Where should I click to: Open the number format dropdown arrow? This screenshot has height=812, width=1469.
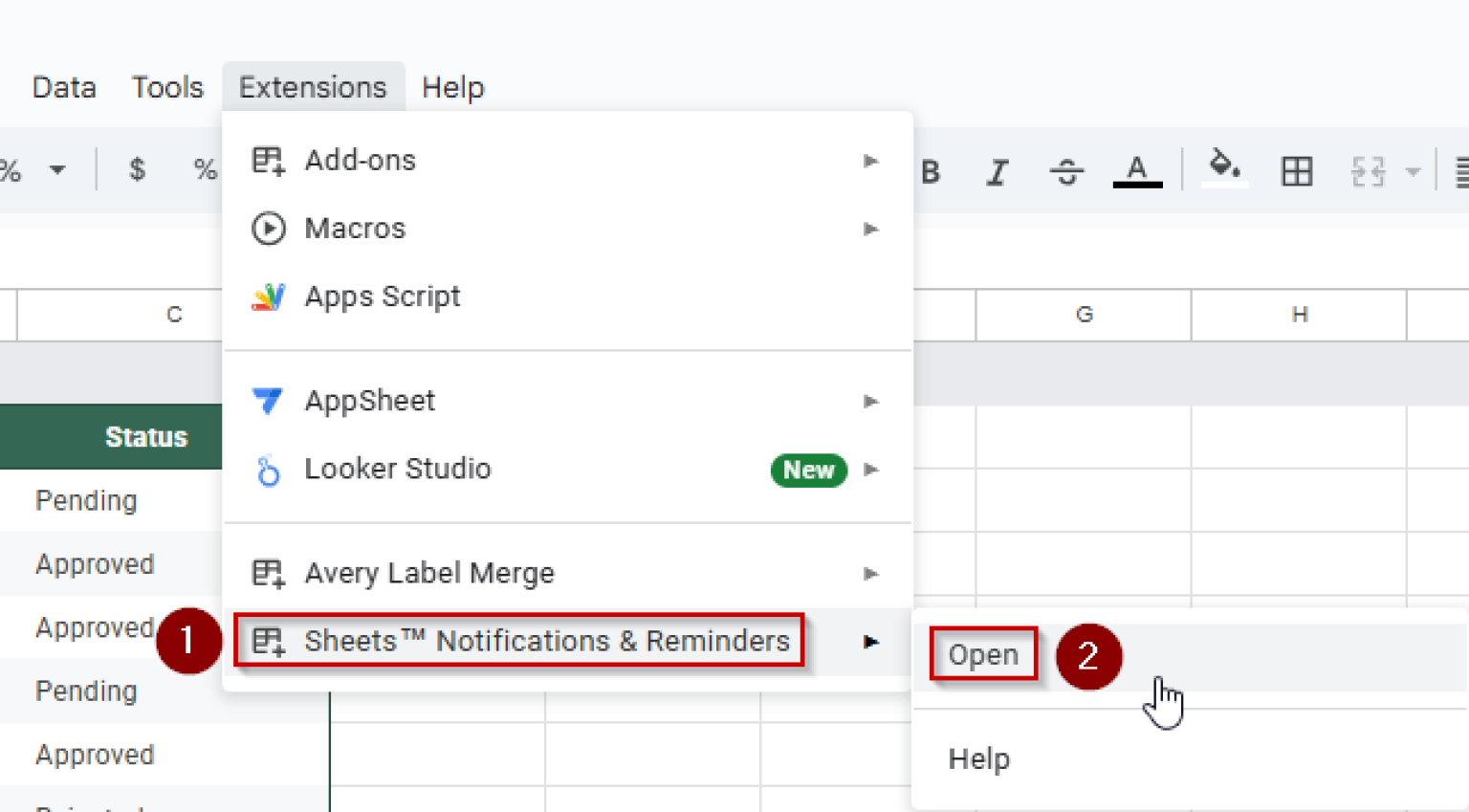tap(57, 169)
